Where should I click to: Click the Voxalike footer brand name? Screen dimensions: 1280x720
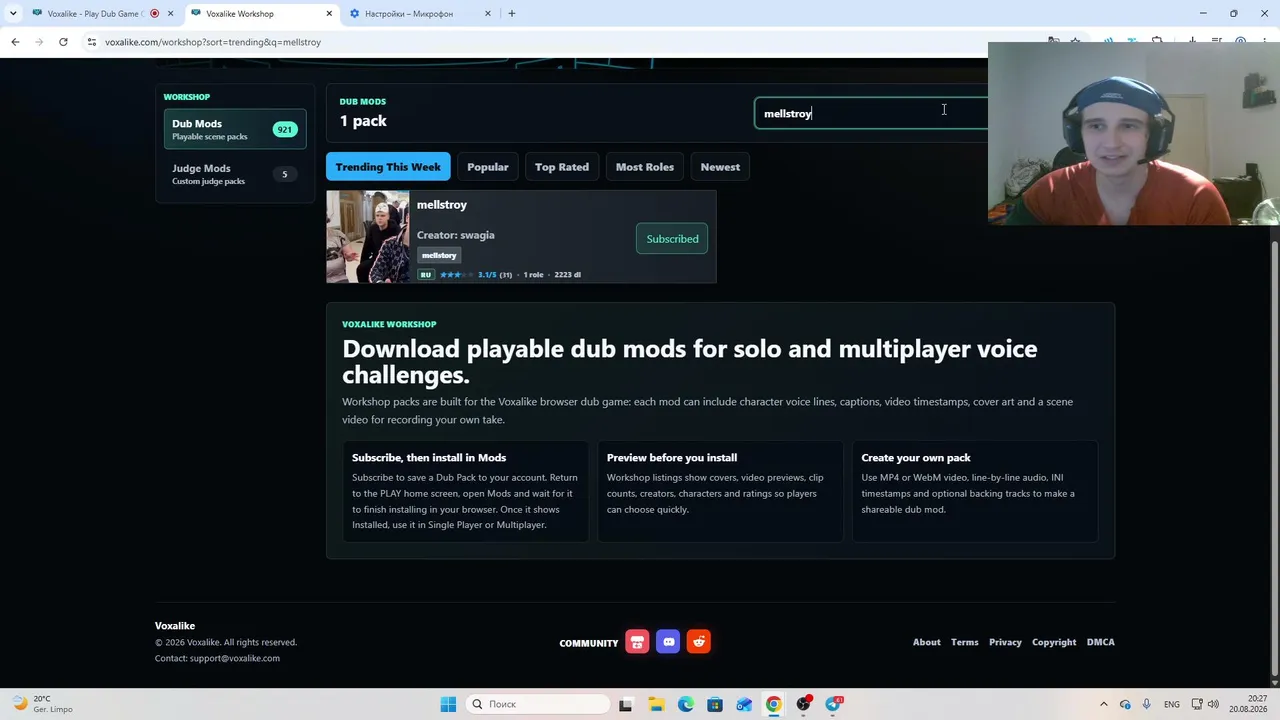point(175,626)
